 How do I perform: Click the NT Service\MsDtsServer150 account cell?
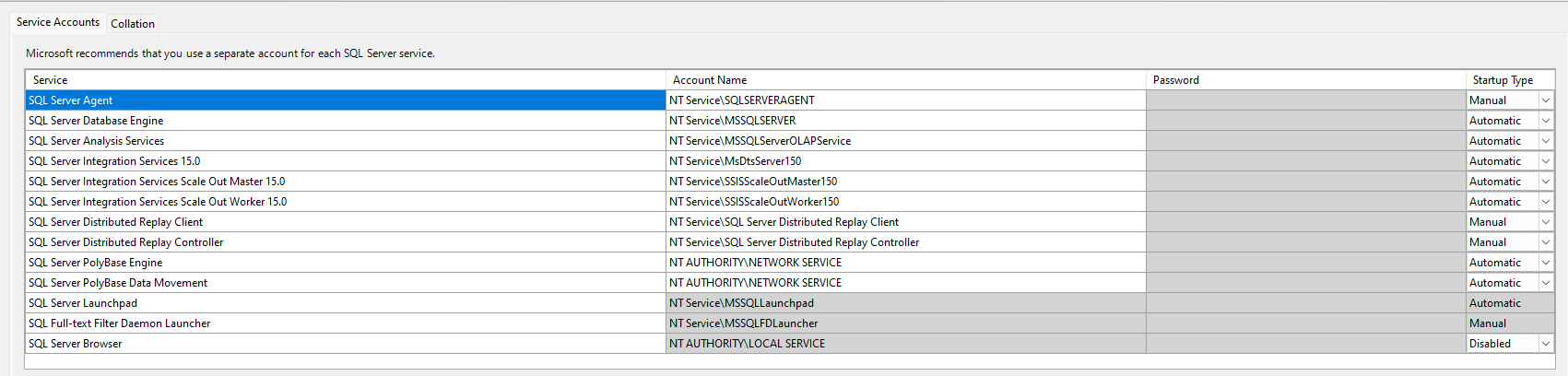[x=906, y=161]
